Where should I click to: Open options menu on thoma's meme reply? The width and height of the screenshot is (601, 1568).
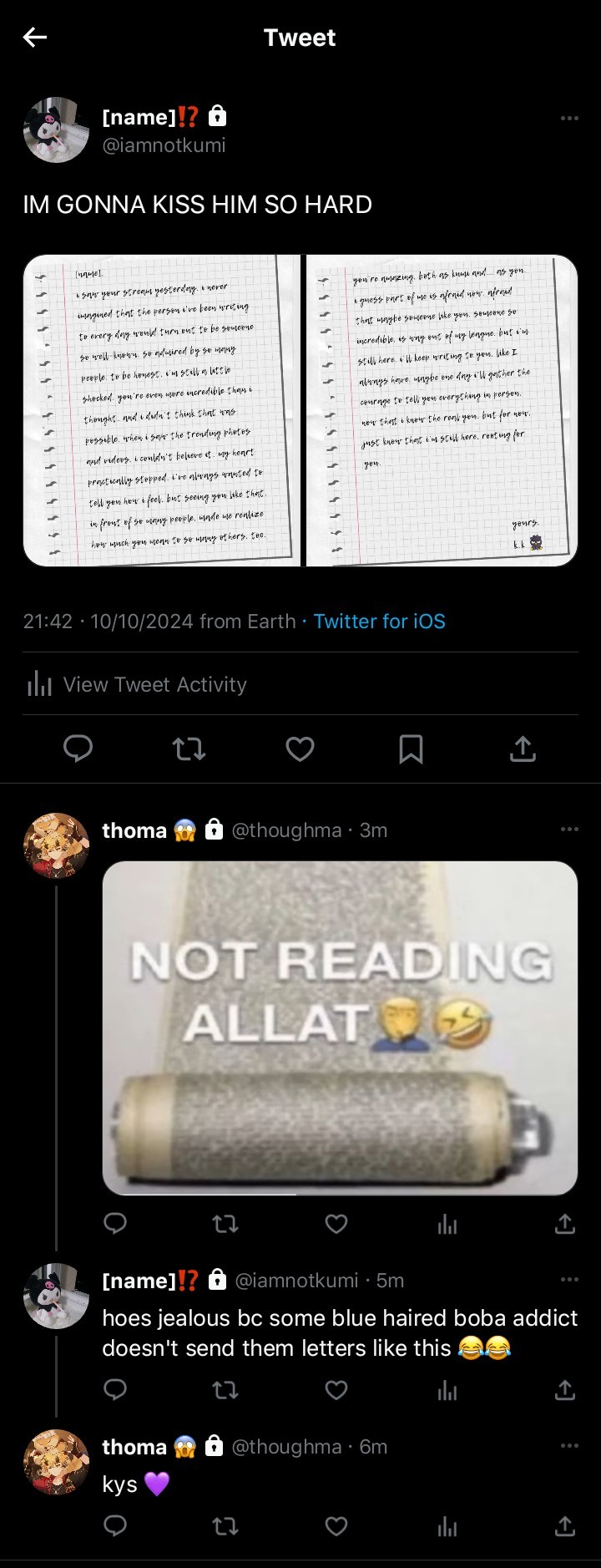point(569,829)
